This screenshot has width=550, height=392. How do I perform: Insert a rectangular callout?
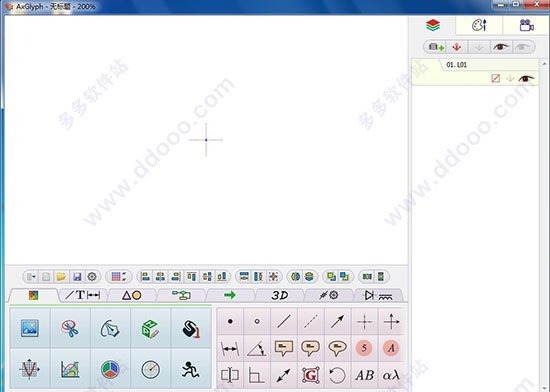[284, 348]
